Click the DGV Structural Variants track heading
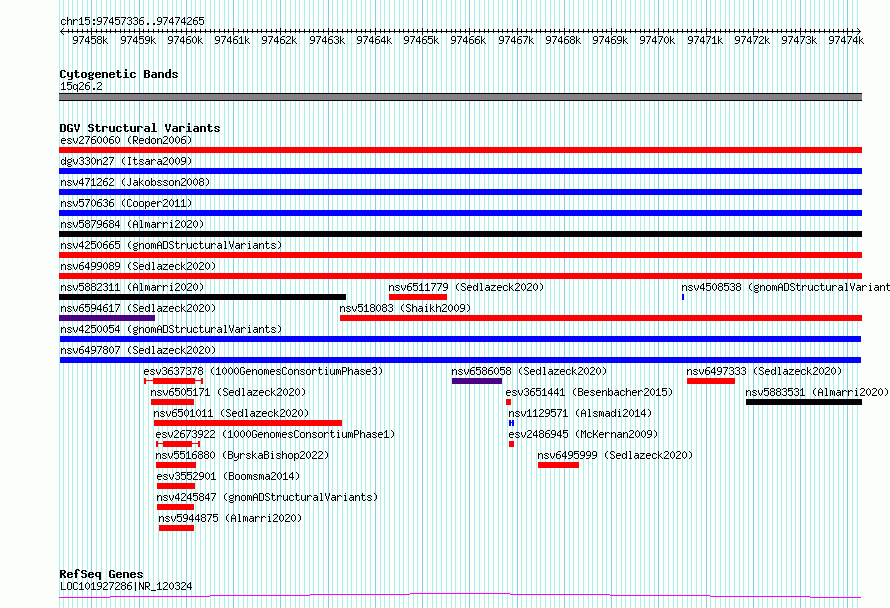890x608 pixels. tap(140, 128)
